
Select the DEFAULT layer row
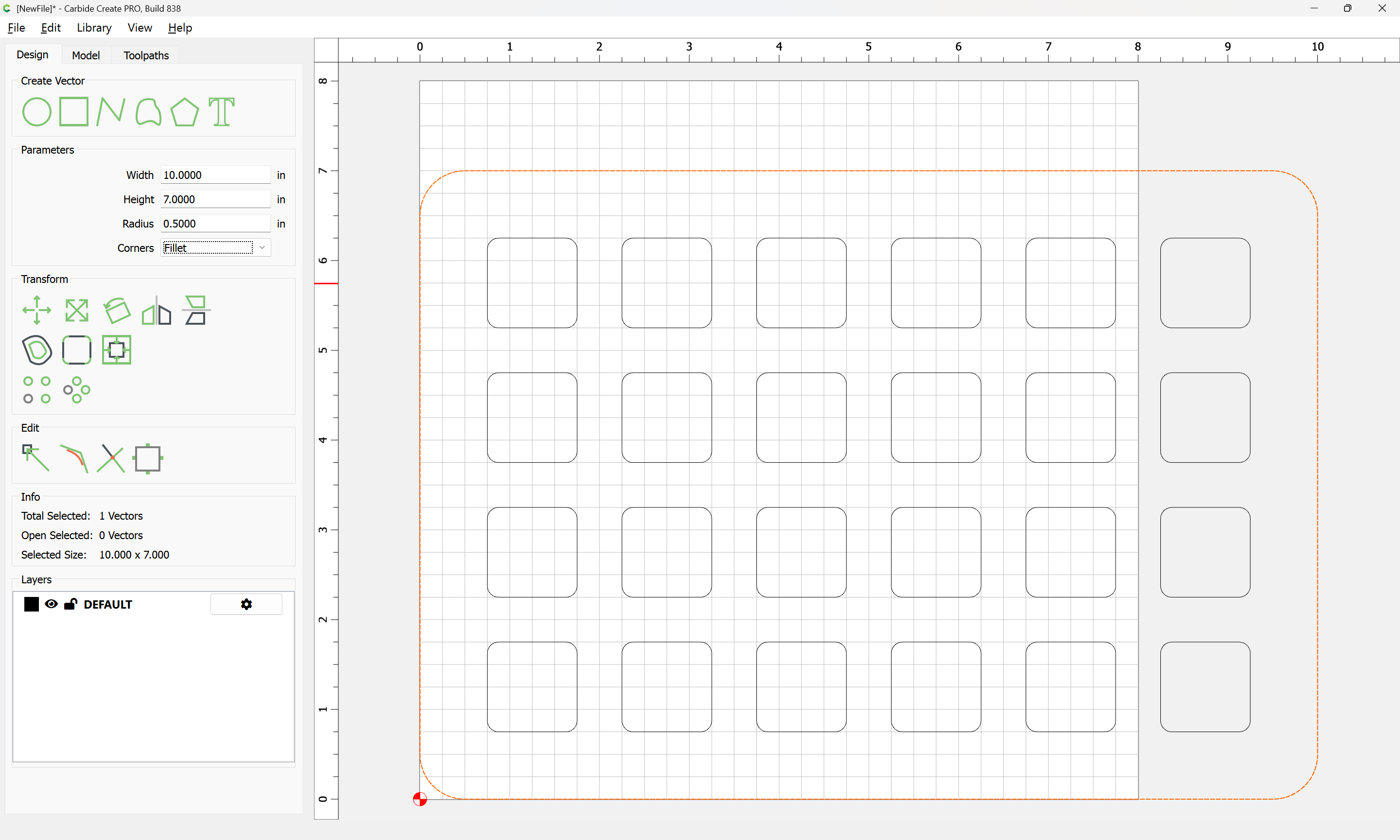pos(153,605)
